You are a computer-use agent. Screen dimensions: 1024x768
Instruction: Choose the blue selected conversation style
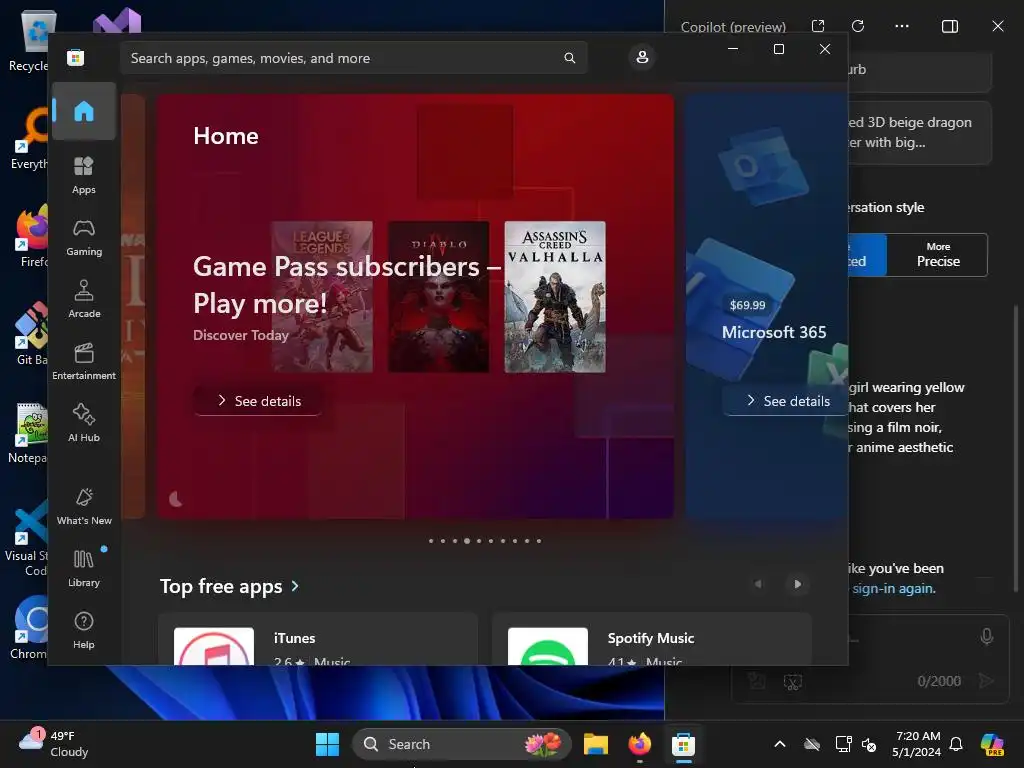tap(867, 255)
